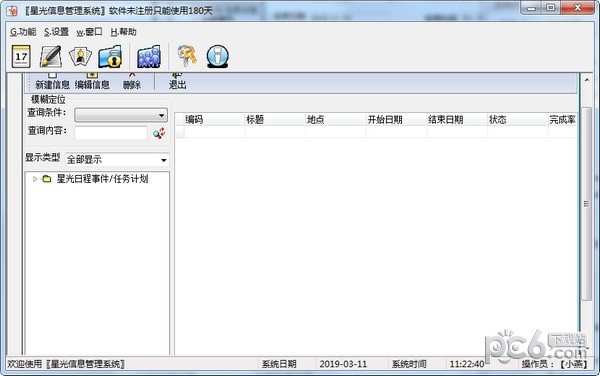The image size is (600, 376).
Task: Click the 开始日期 column header
Action: point(396,120)
